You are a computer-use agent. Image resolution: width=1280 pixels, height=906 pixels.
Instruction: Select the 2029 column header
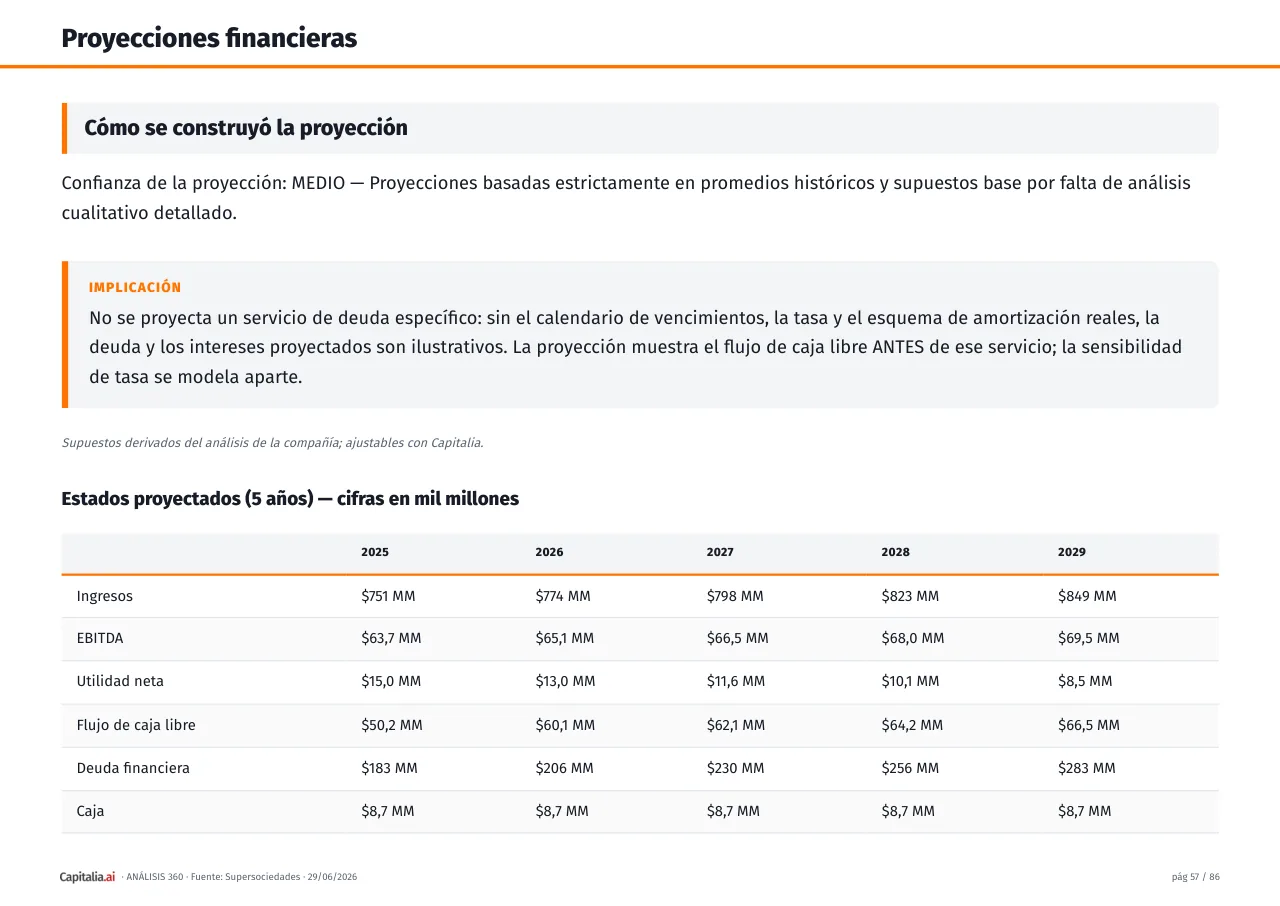(1072, 552)
